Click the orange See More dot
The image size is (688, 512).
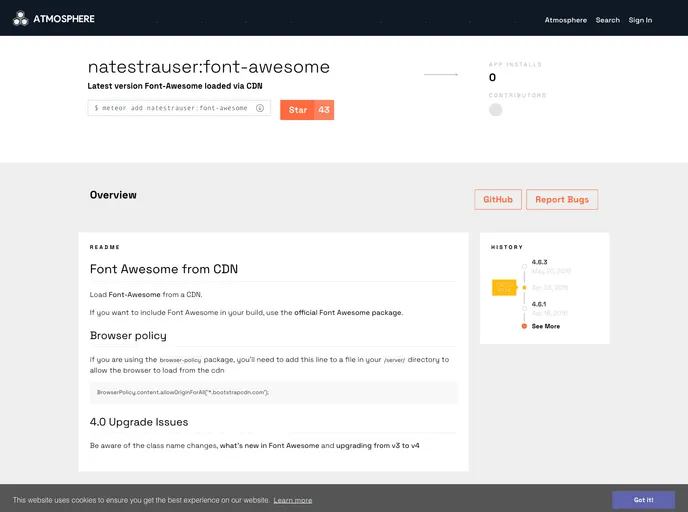pyautogui.click(x=524, y=326)
